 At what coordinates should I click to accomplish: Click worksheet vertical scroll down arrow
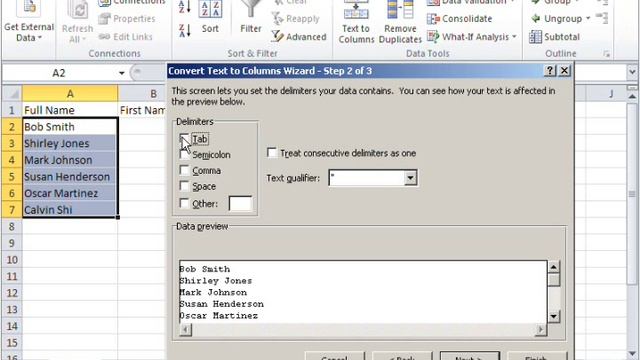coord(632,353)
